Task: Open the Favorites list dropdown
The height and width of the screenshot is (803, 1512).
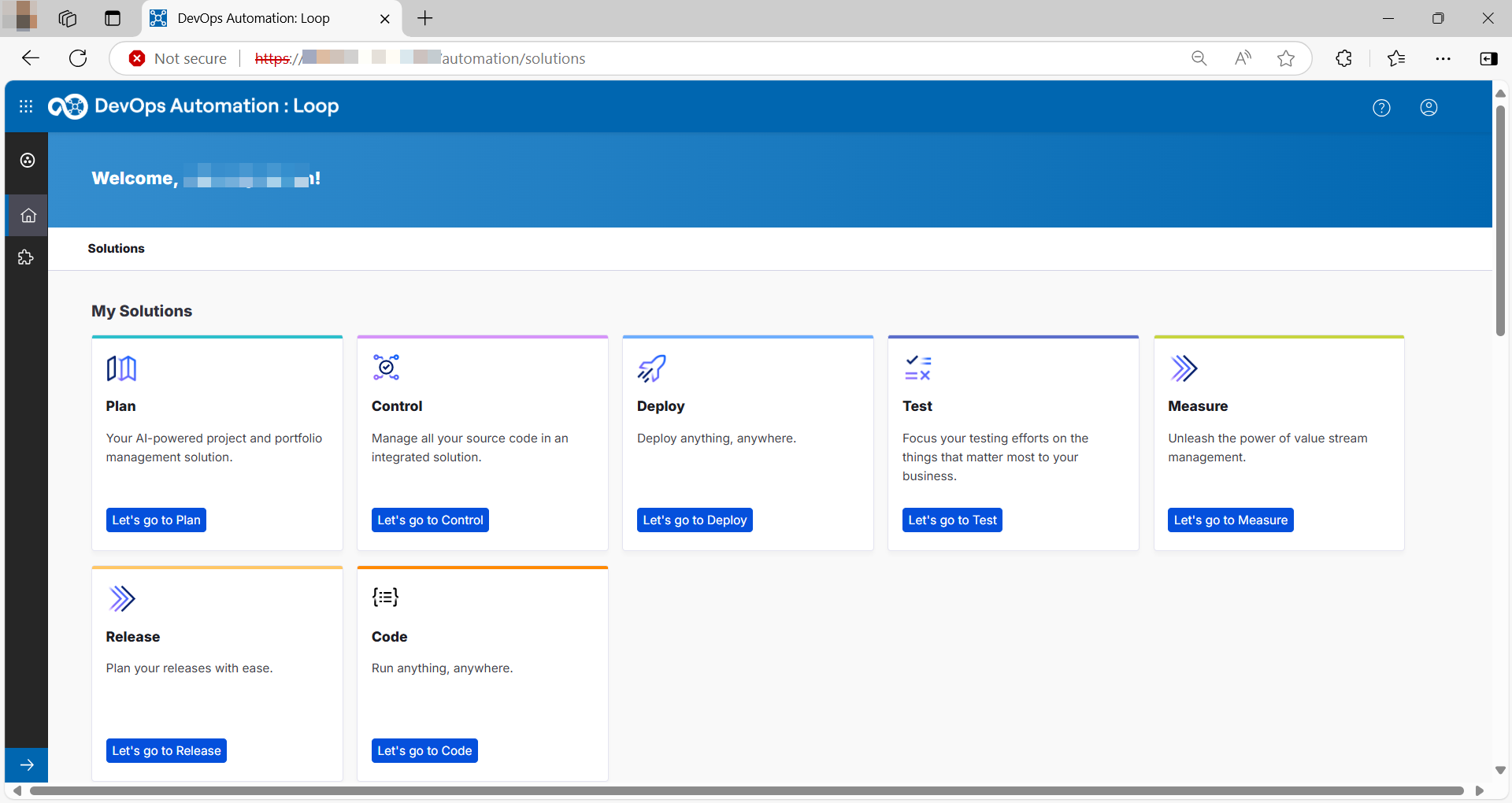Action: [x=1396, y=58]
